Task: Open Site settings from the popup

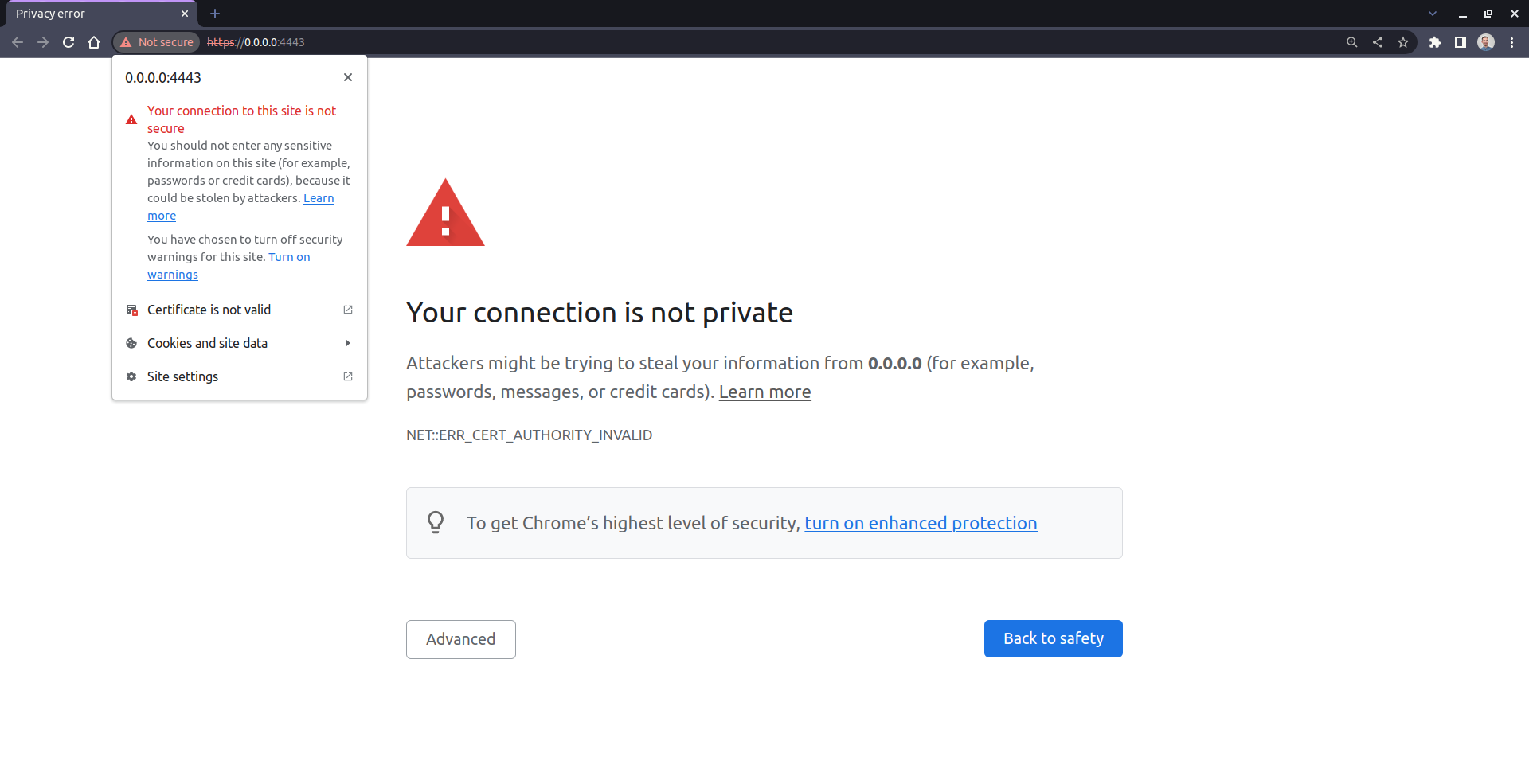Action: (182, 376)
